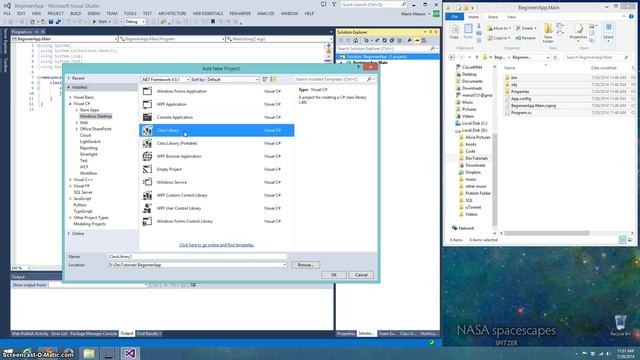Click the File Explorer horizontal scrollbar
The width and height of the screenshot is (640, 360).
click(547, 233)
